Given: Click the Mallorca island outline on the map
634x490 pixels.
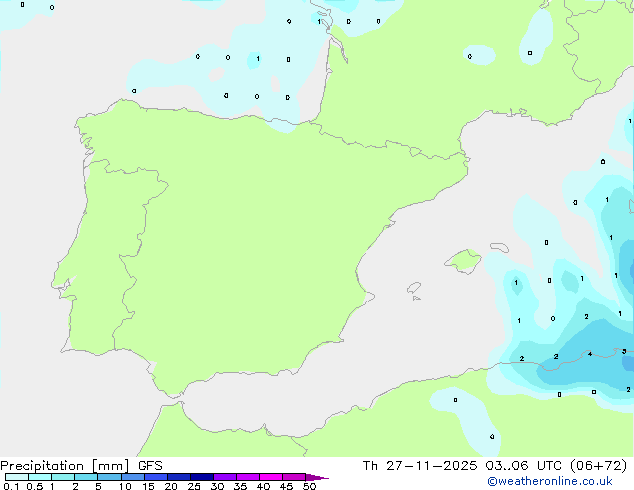Looking at the screenshot, I should click(x=463, y=261).
